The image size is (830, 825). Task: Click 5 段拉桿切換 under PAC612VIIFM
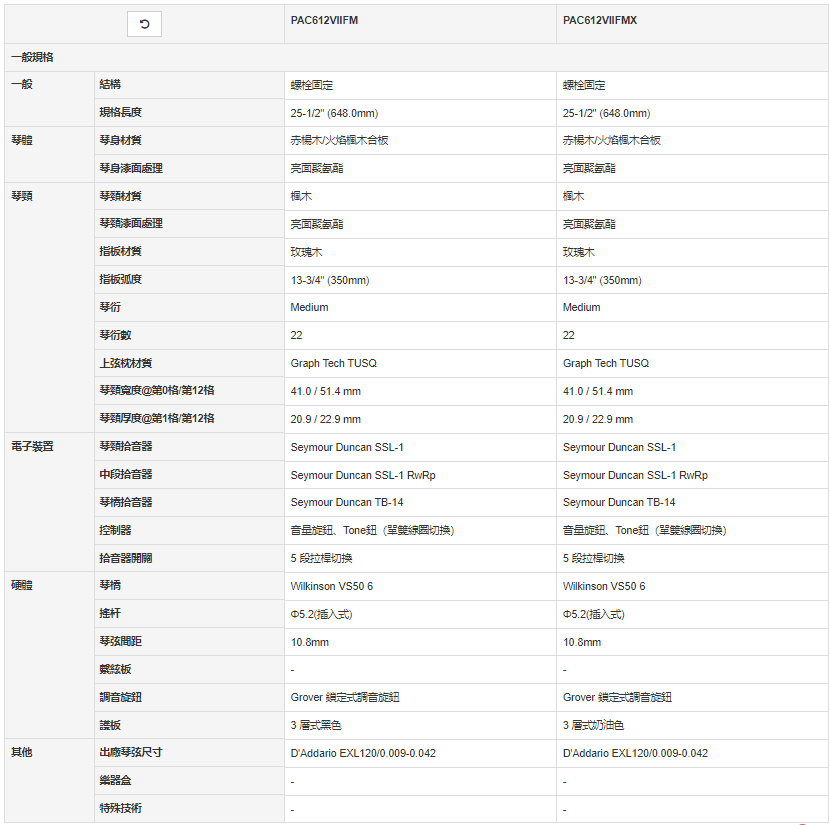[x=321, y=558]
